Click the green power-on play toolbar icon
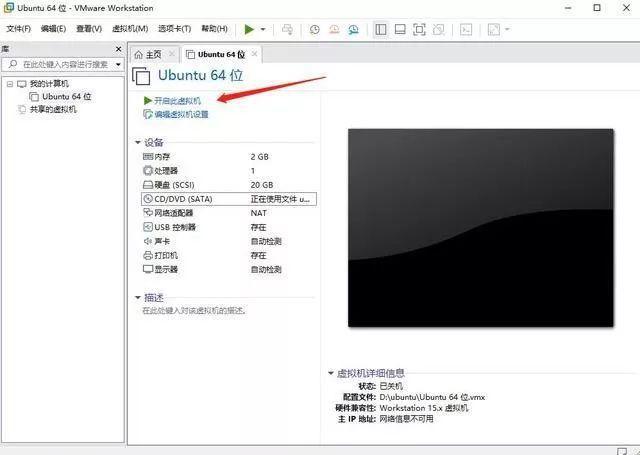The height and width of the screenshot is (455, 640). (249, 29)
